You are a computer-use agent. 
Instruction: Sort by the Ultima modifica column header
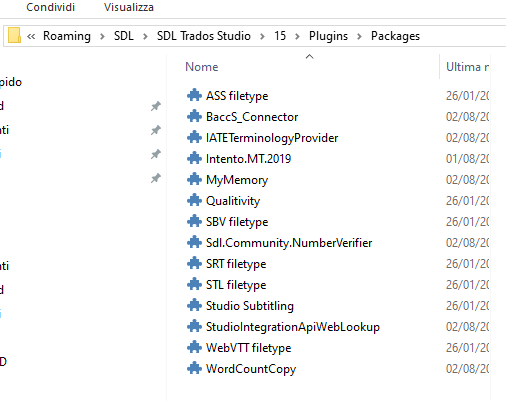[467, 67]
